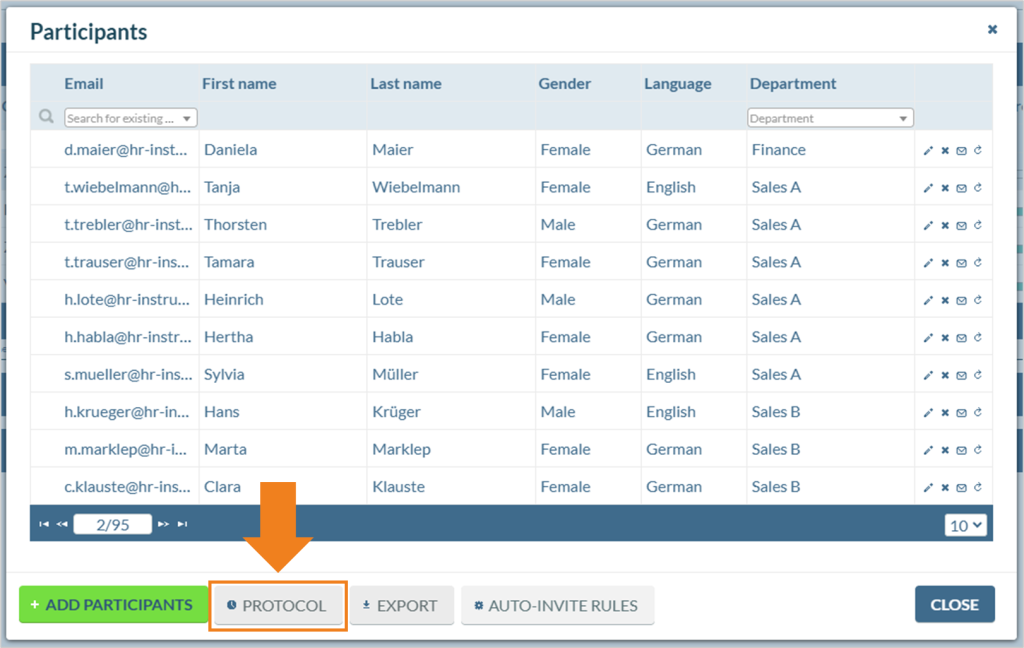Click 'English' in Hans Krüger's row
The image size is (1024, 648).
pos(671,412)
